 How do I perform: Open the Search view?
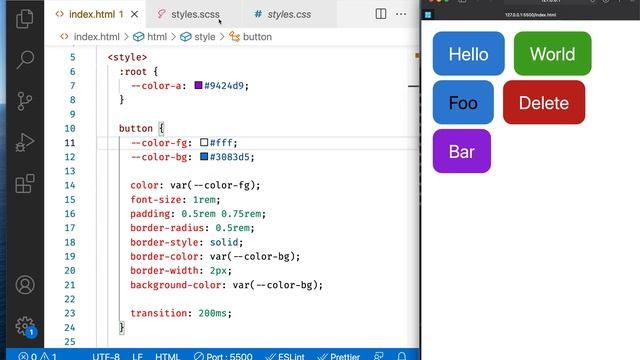[x=24, y=60]
